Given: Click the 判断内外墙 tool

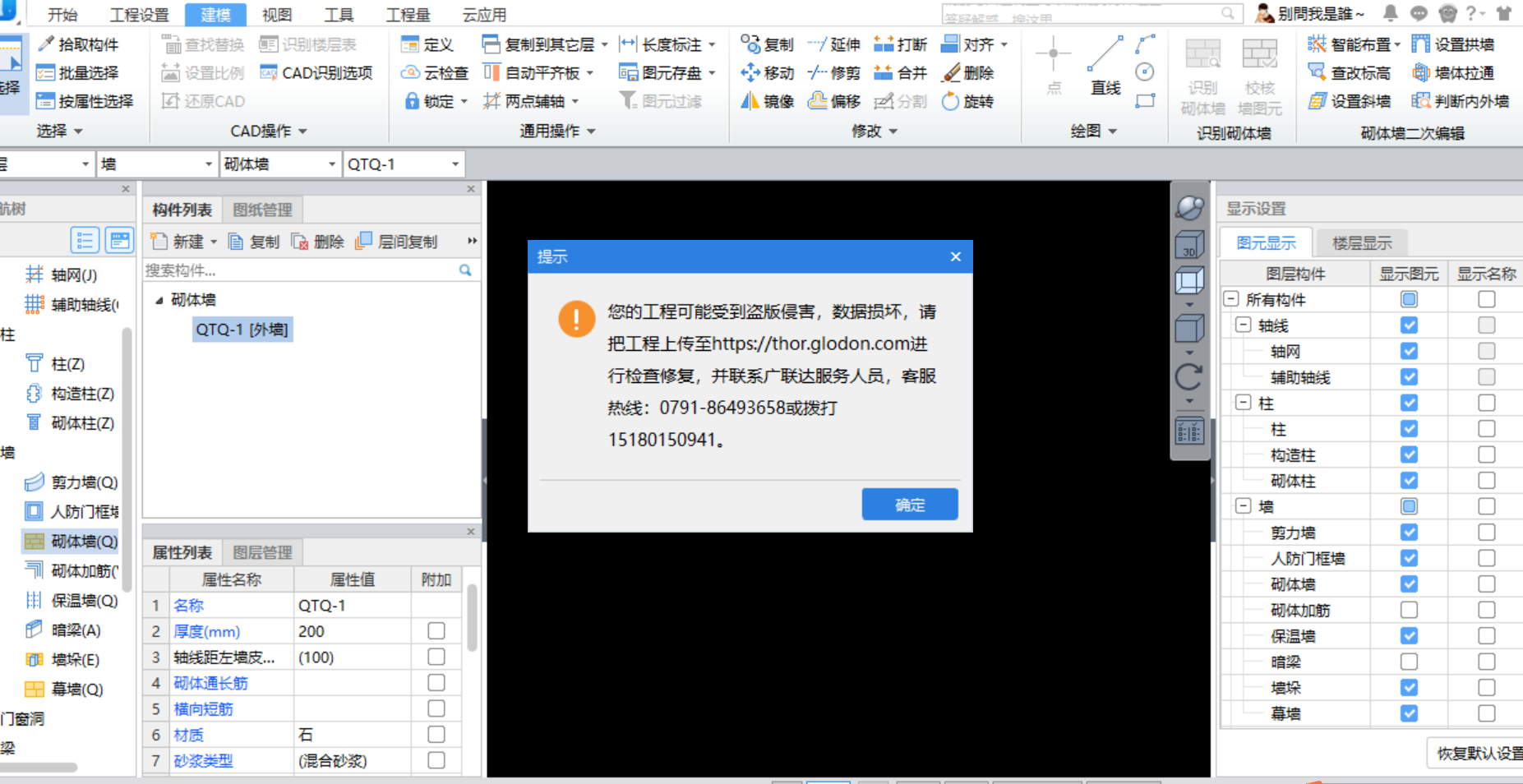Looking at the screenshot, I should pos(1461,101).
